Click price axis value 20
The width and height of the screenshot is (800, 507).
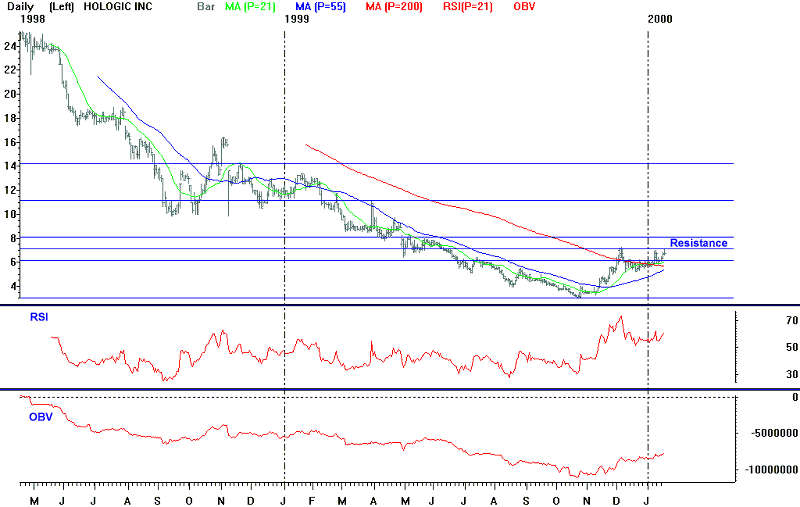coord(10,94)
